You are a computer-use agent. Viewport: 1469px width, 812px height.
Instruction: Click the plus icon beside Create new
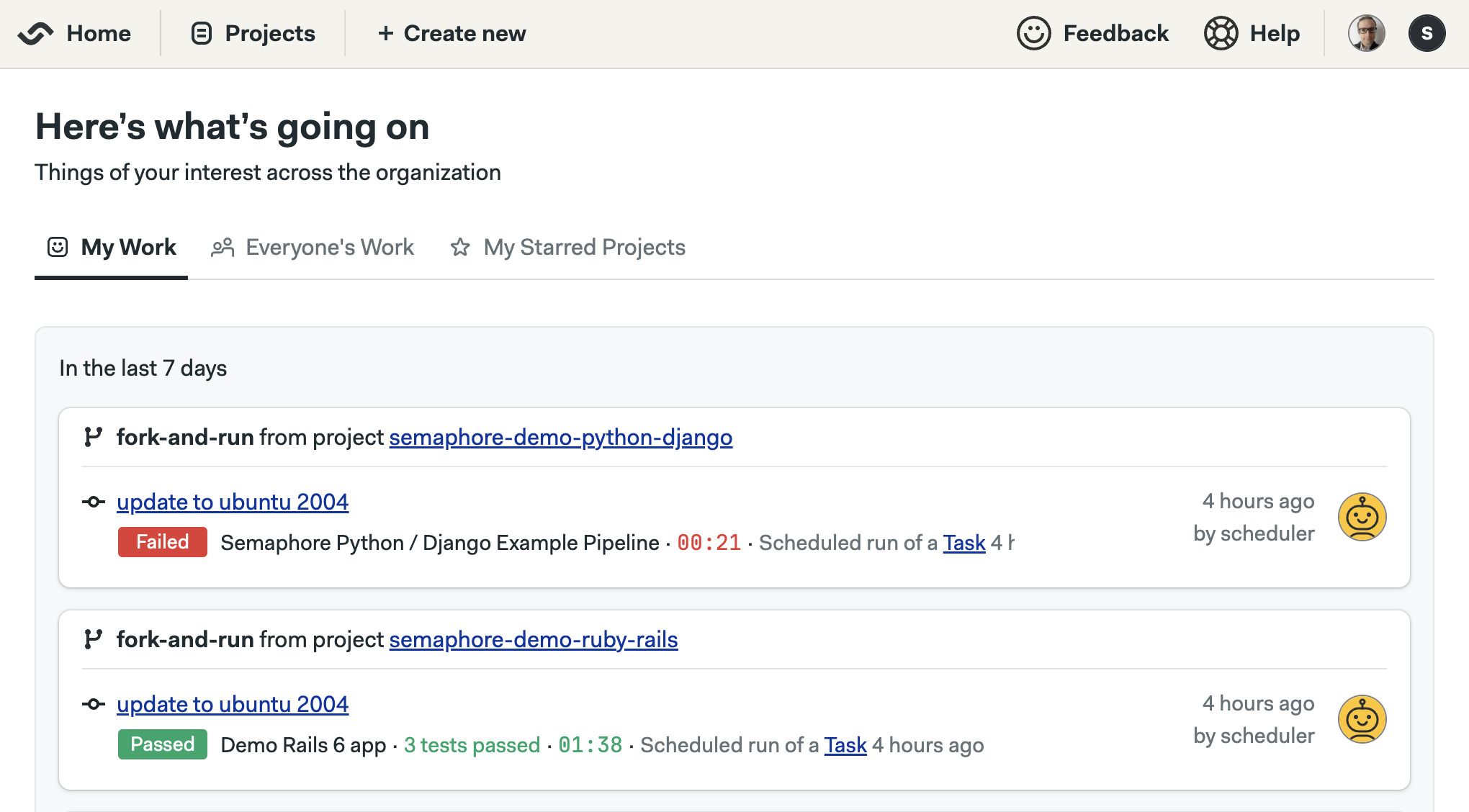(385, 34)
